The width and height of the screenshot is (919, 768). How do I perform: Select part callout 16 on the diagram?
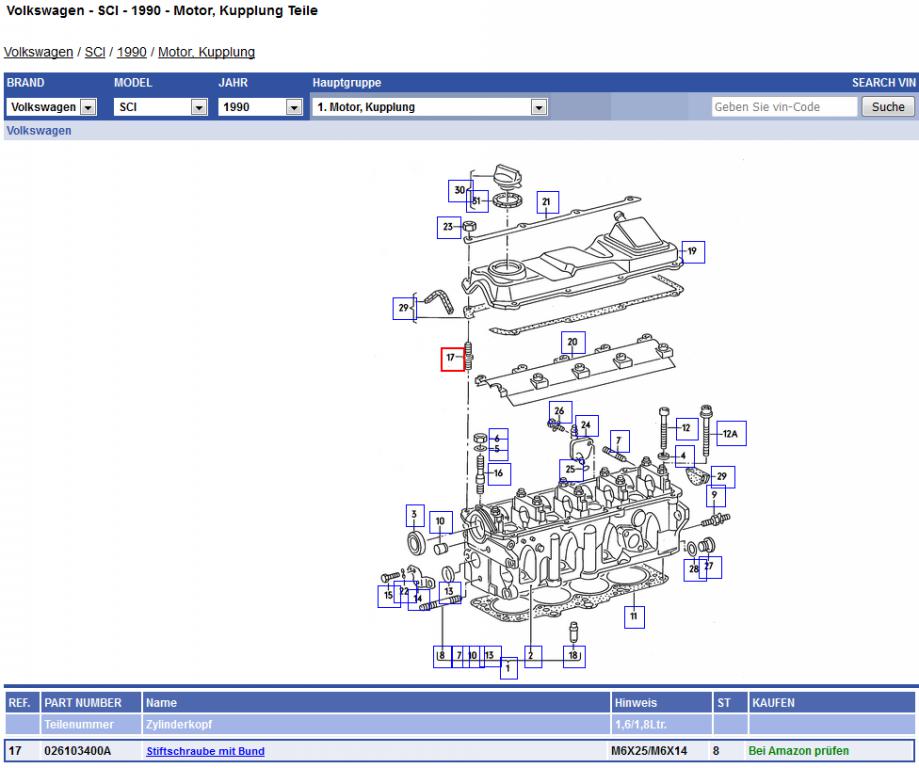coord(498,472)
